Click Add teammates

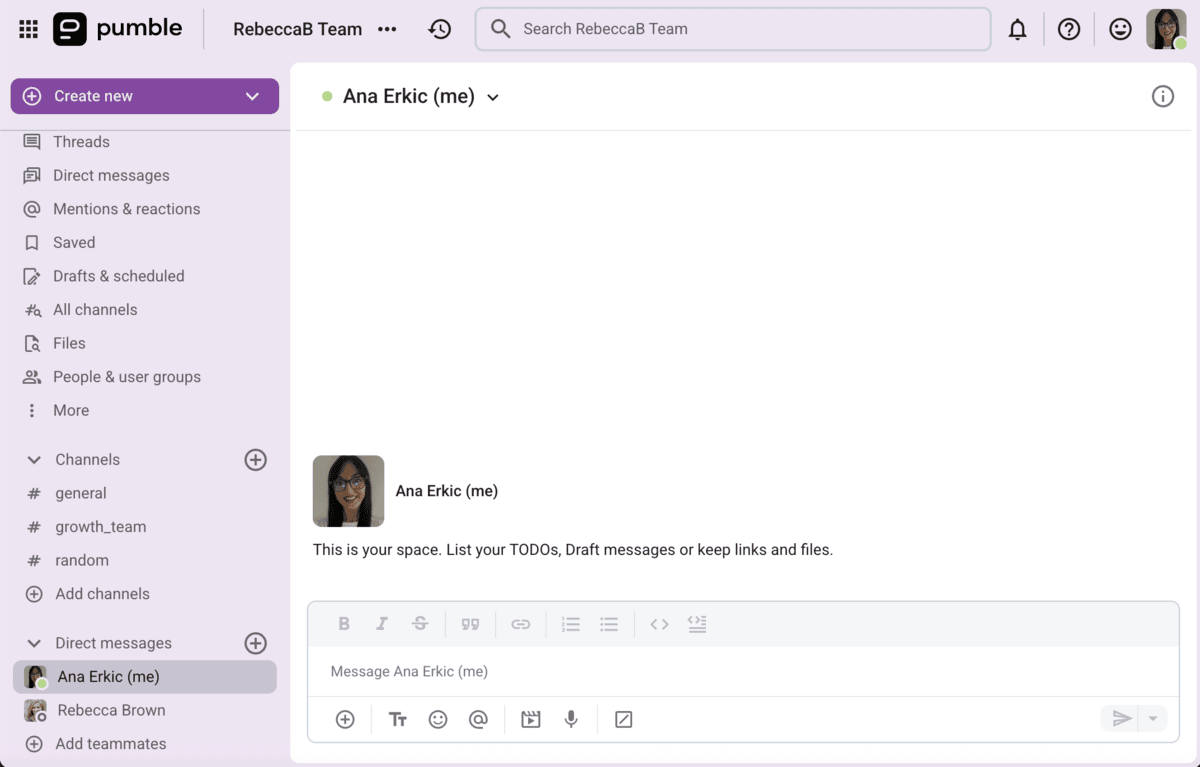click(110, 744)
